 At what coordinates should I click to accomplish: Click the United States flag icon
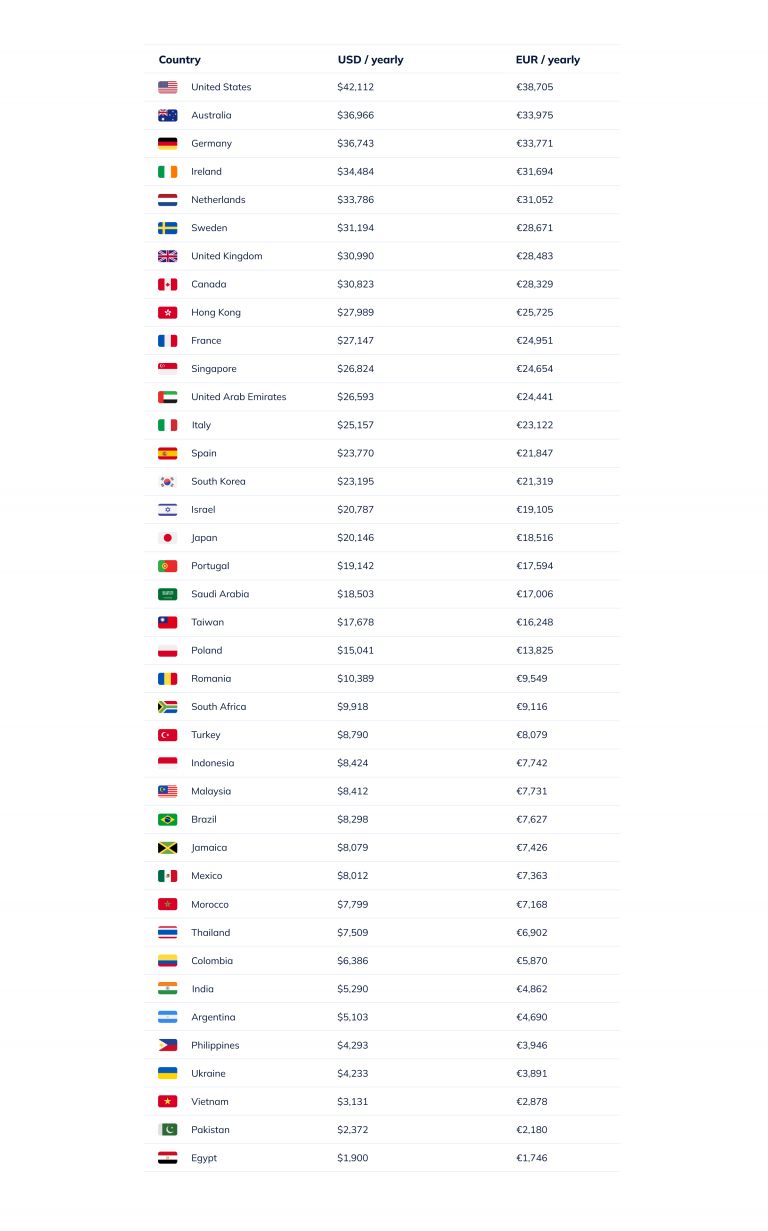167,87
